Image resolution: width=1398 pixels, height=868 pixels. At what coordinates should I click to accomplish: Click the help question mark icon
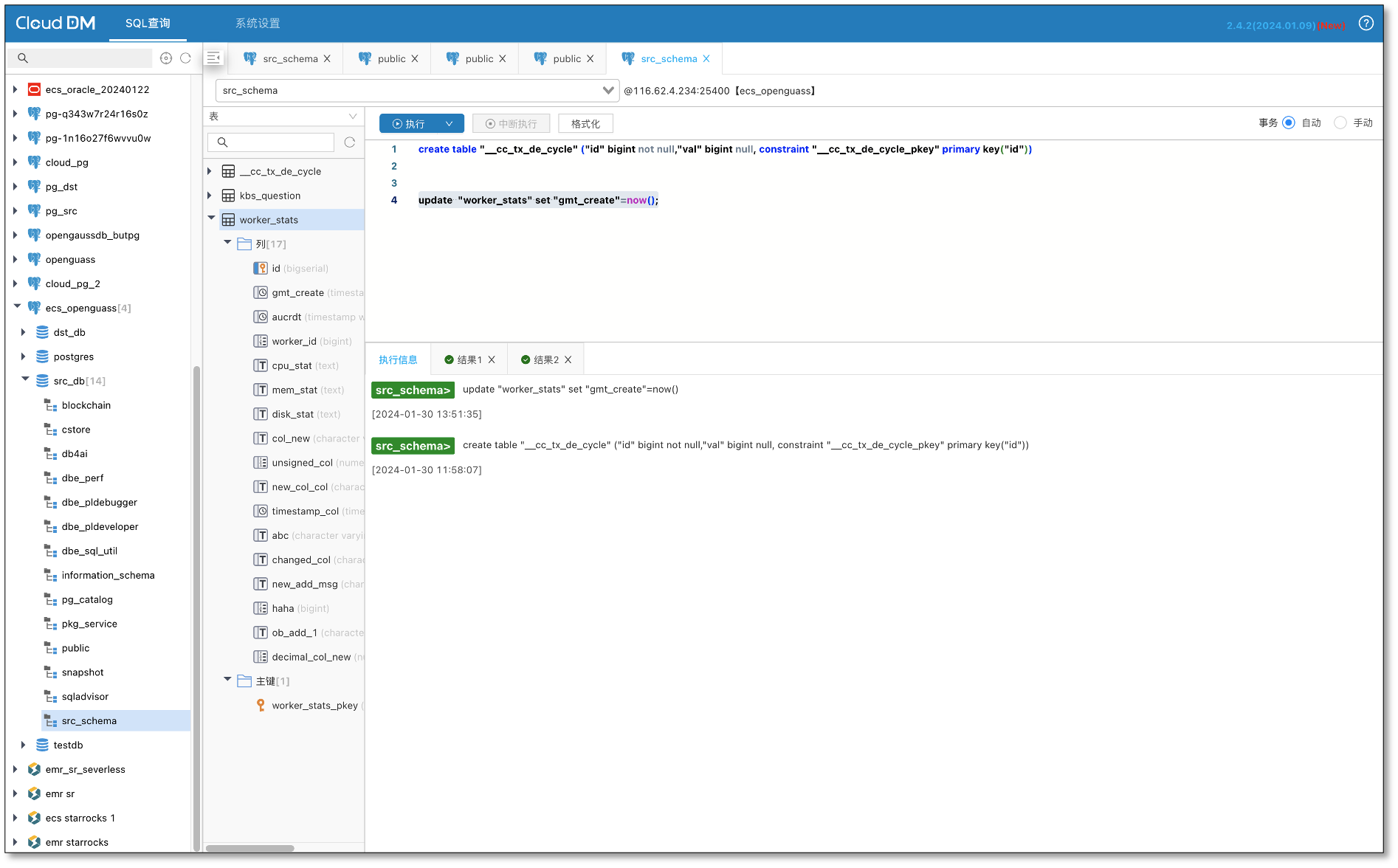pyautogui.click(x=1366, y=24)
